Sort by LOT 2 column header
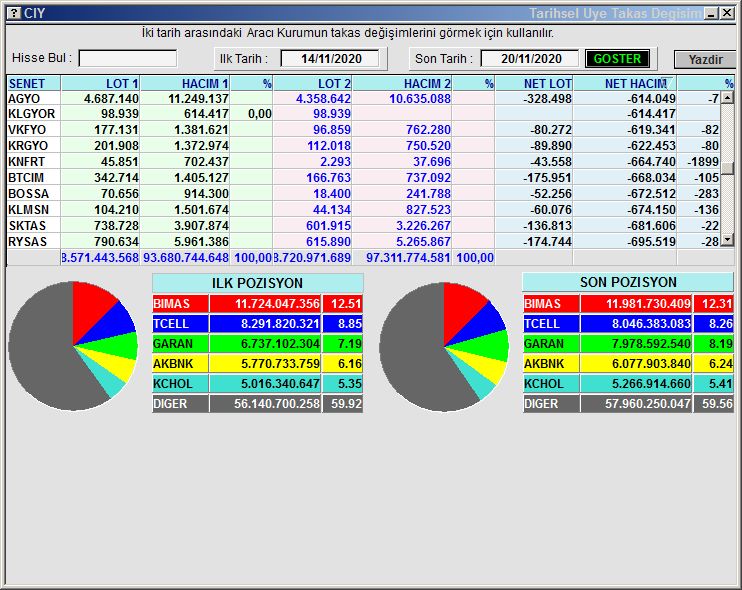This screenshot has height=590, width=742. click(313, 84)
